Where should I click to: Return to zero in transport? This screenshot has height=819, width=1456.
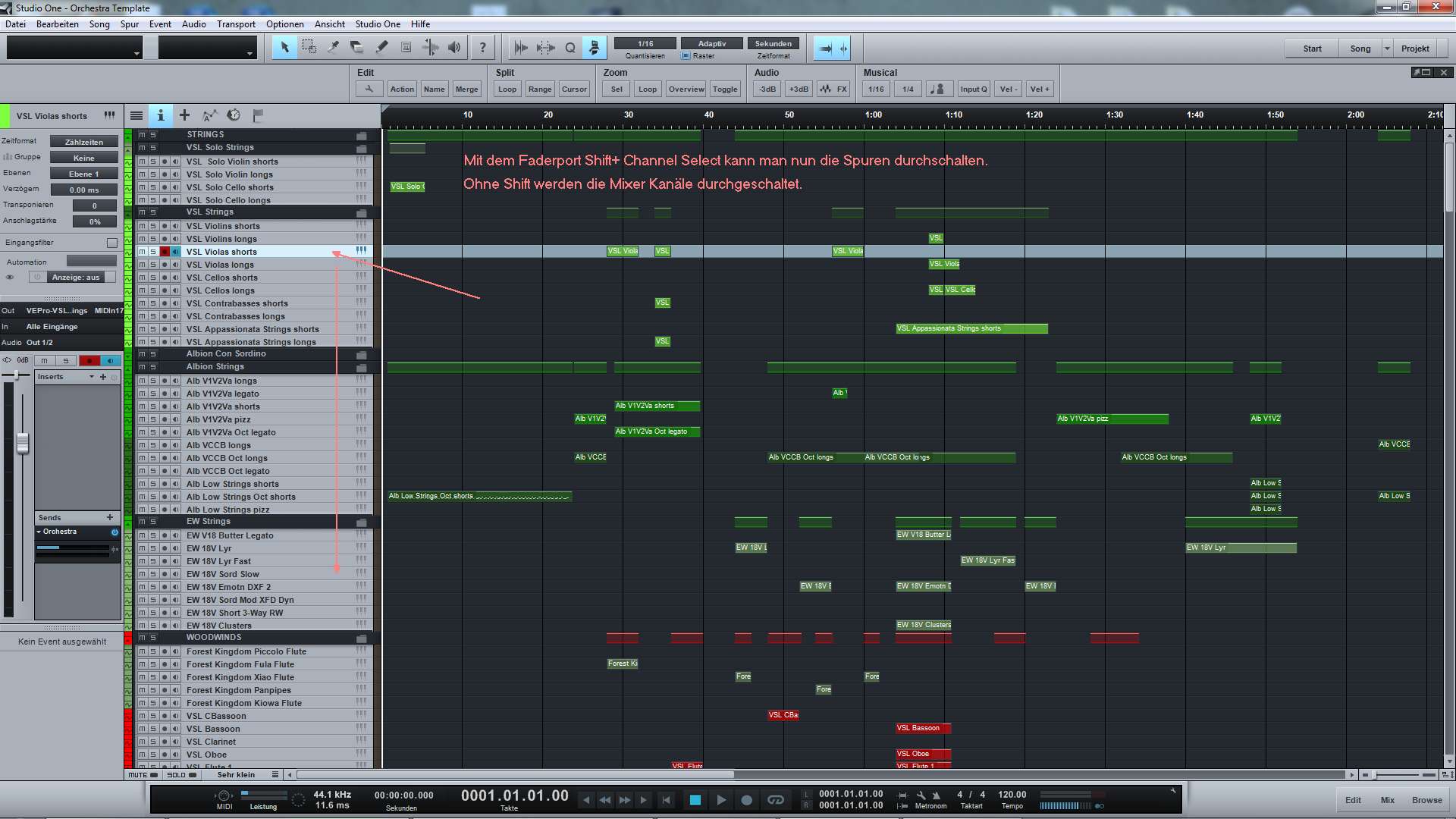[x=666, y=799]
